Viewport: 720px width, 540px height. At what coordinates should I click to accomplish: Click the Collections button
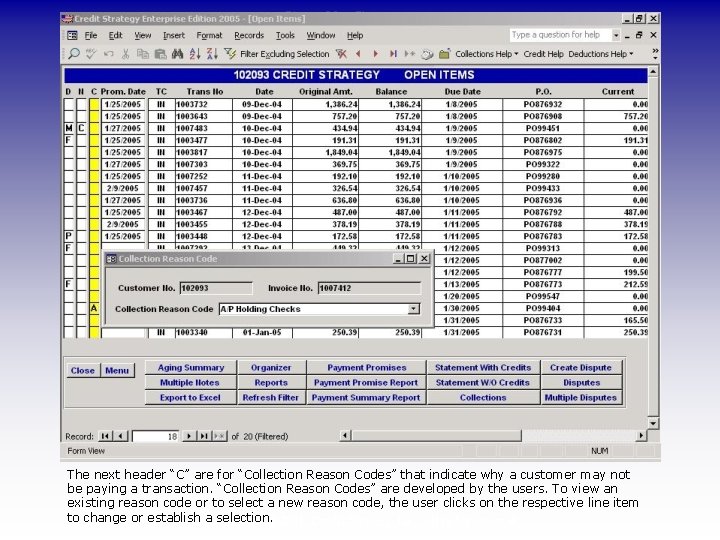(483, 398)
